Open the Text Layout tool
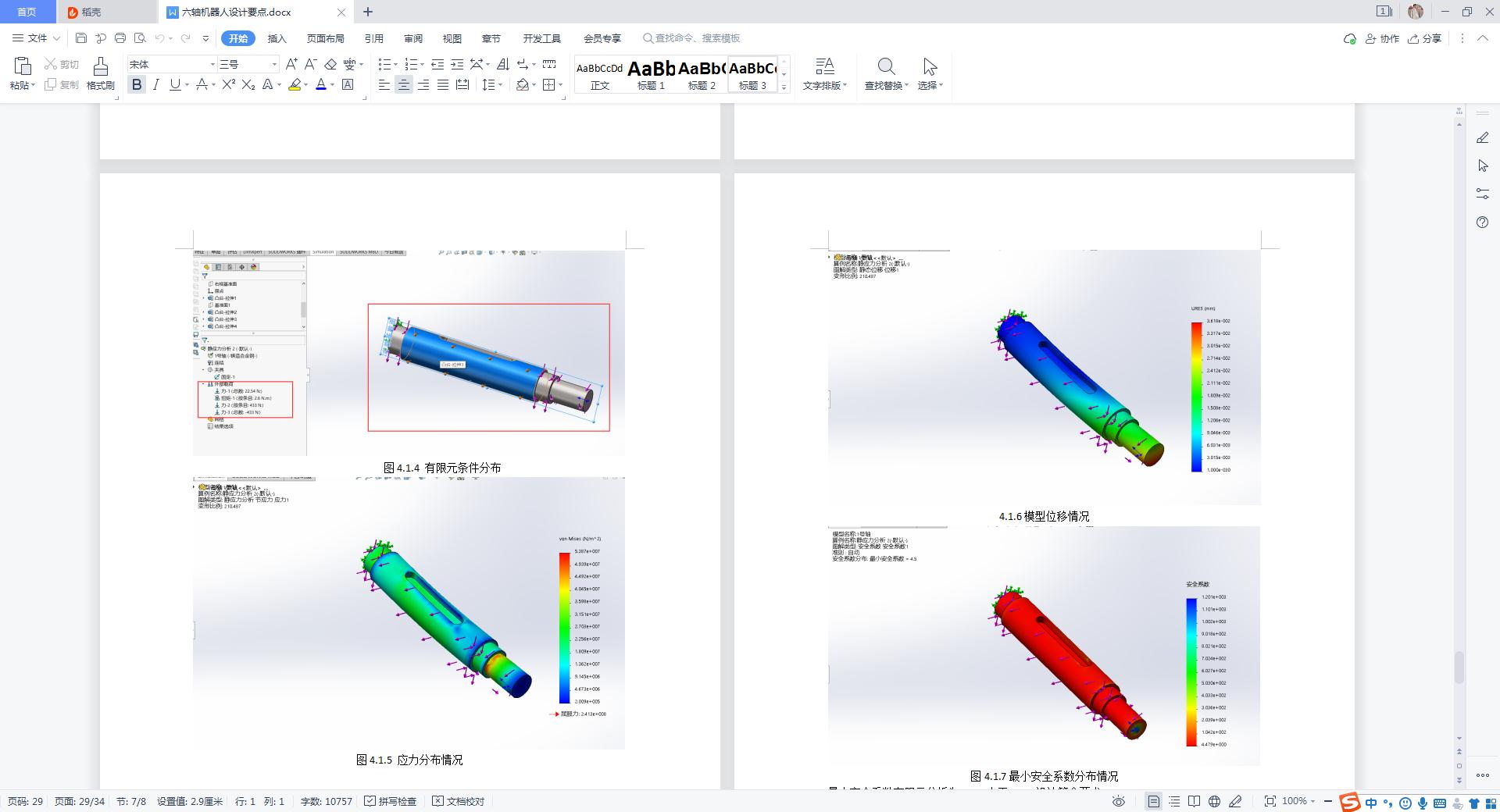 tap(824, 73)
